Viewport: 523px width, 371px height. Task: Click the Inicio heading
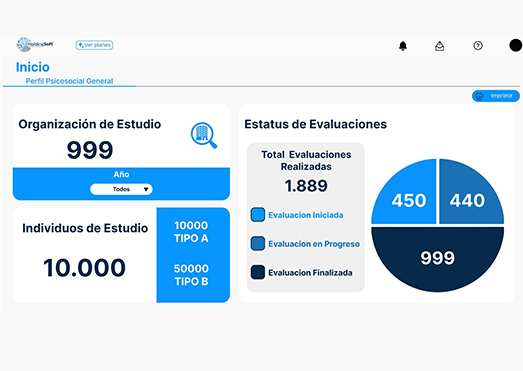pyautogui.click(x=33, y=67)
